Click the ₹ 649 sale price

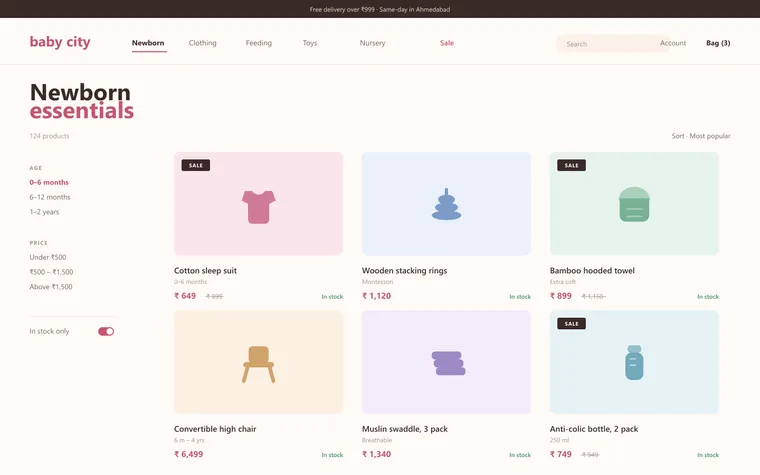point(185,296)
